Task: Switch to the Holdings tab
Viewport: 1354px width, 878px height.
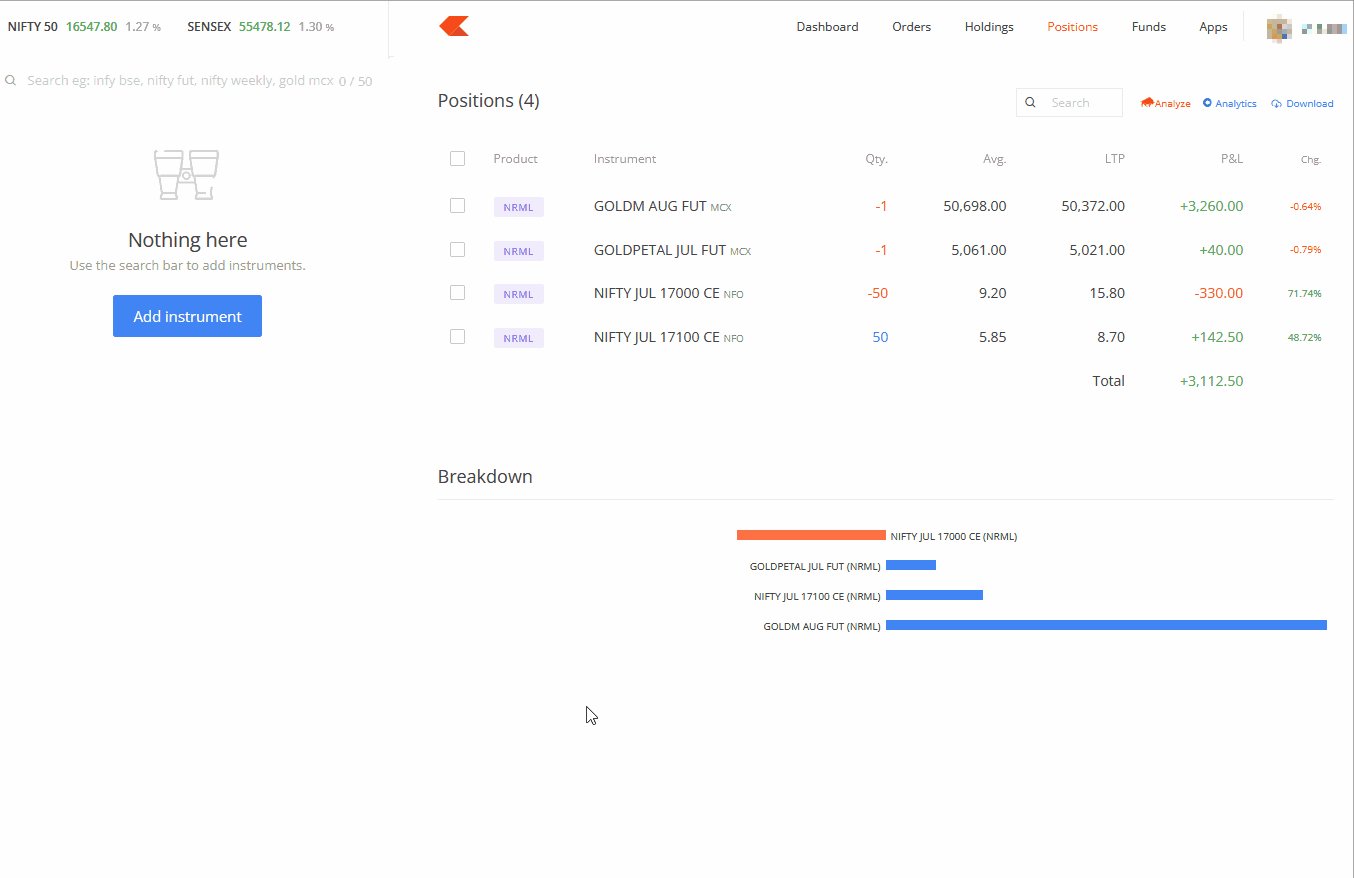Action: (988, 27)
